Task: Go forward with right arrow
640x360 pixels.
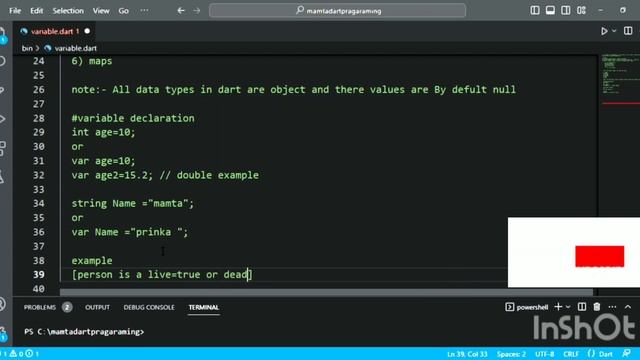Action: tap(197, 11)
